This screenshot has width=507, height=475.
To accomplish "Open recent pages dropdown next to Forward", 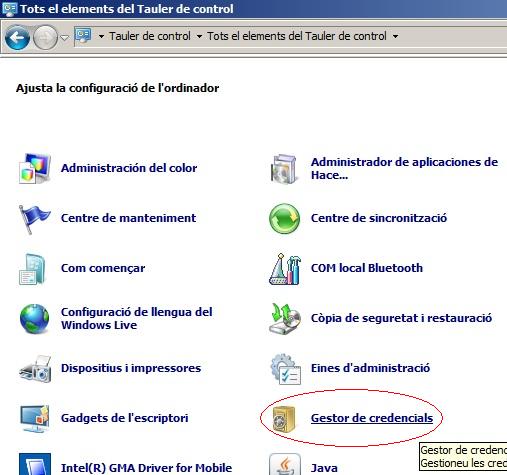I will 65,38.
